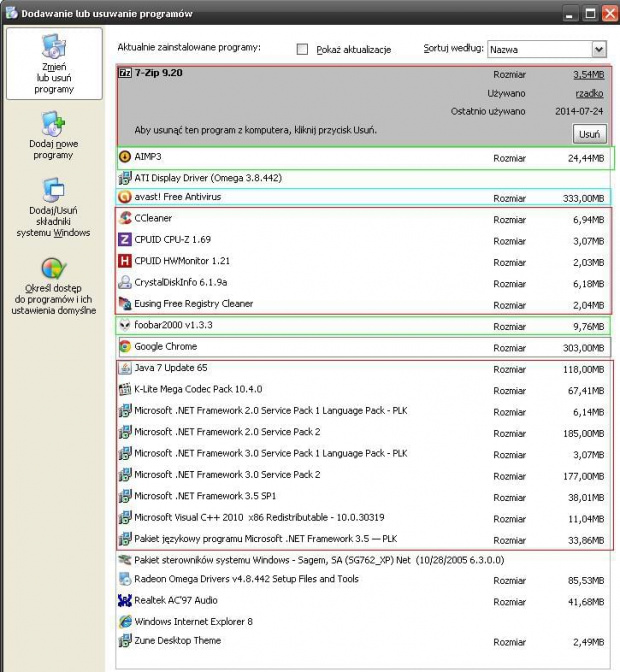The width and height of the screenshot is (620, 672).
Task: Click the CCleaner icon
Action: pos(125,218)
